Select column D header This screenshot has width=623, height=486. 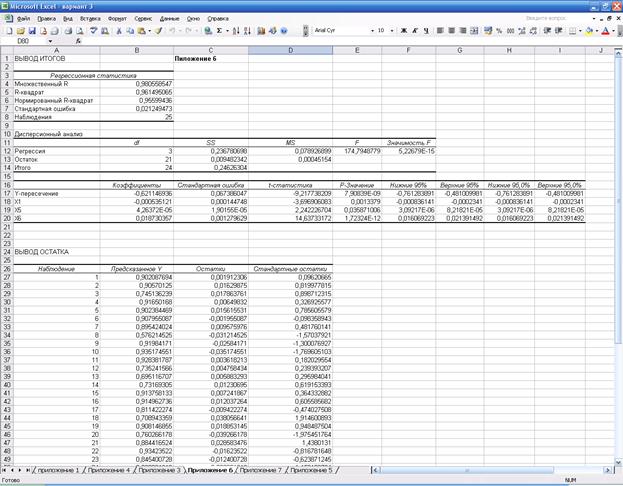pos(290,50)
